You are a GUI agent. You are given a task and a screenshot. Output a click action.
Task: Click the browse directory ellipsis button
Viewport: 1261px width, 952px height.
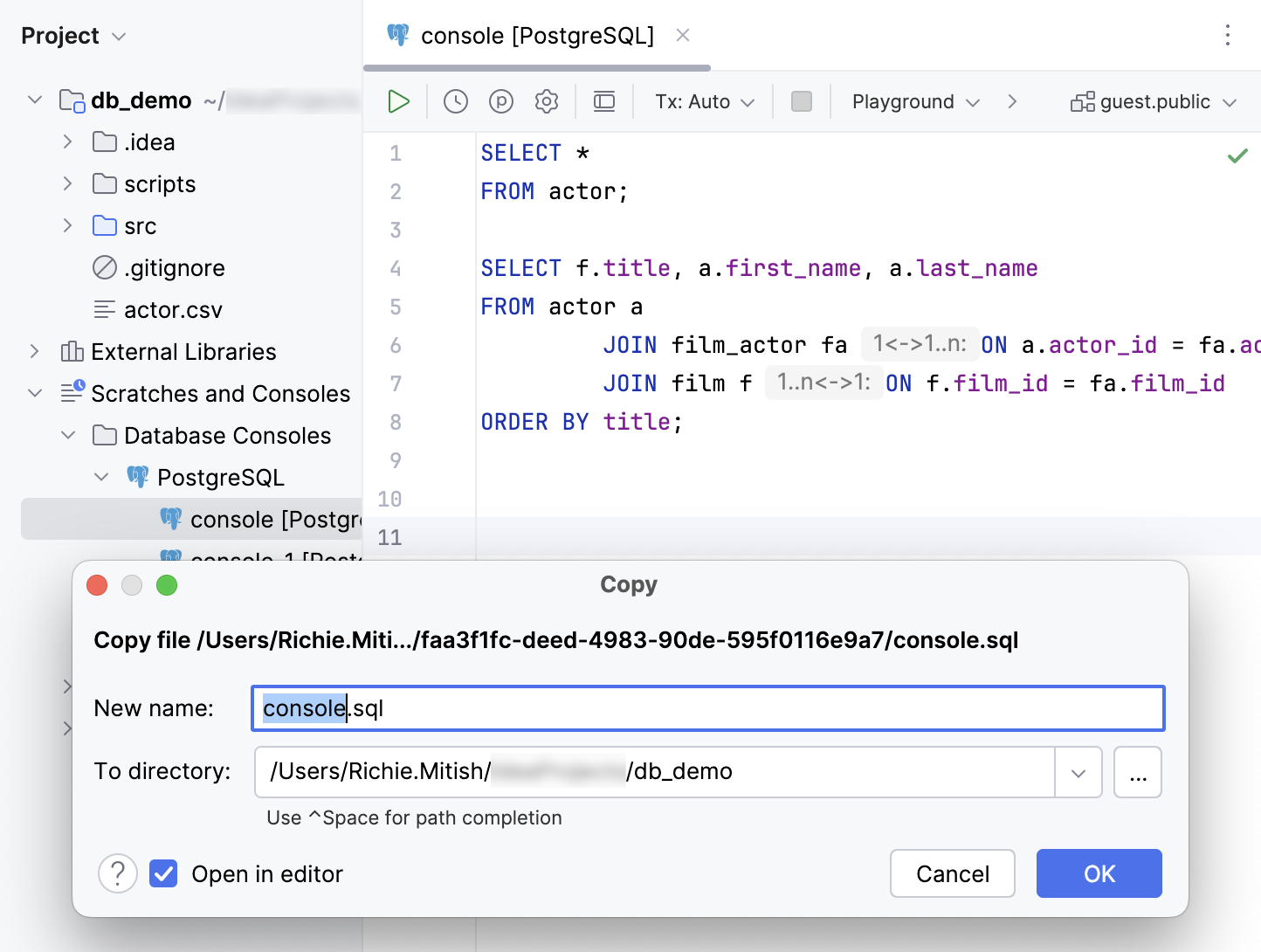1137,772
